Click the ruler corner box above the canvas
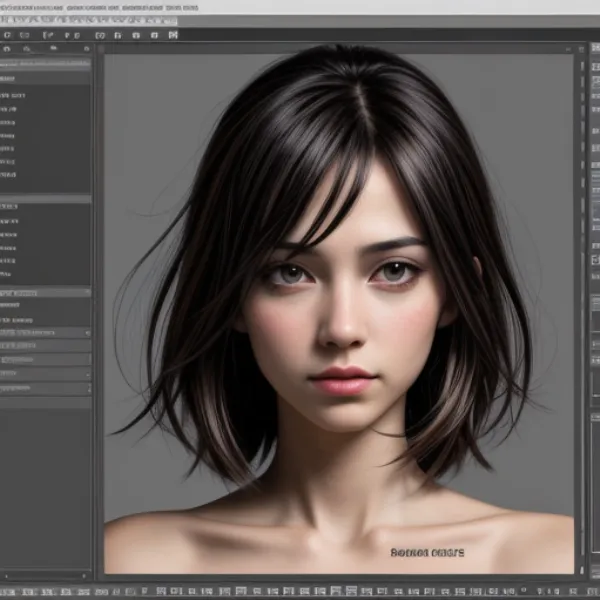600x600 pixels. [x=101, y=49]
